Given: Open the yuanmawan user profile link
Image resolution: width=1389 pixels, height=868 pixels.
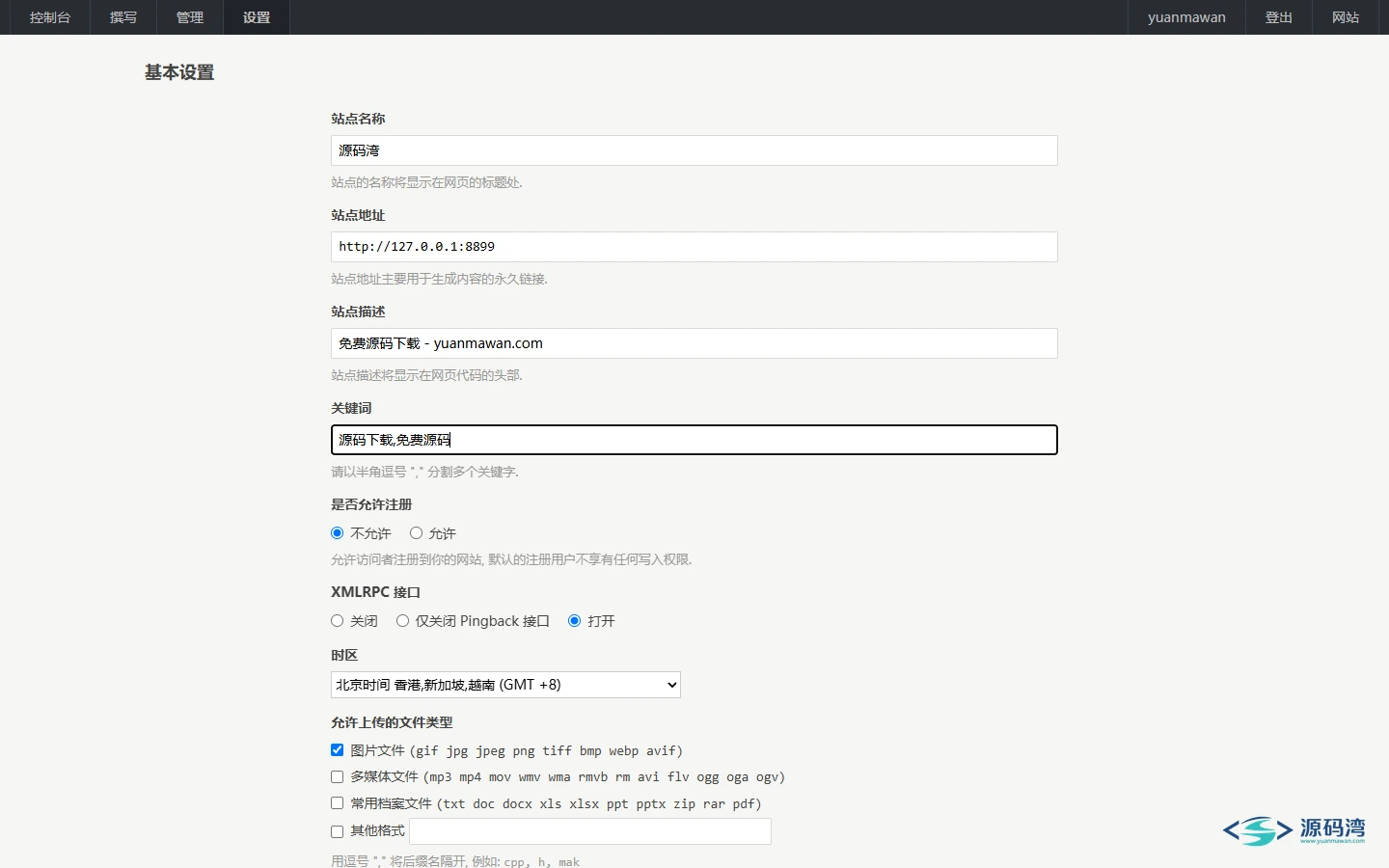Looking at the screenshot, I should pyautogui.click(x=1186, y=17).
